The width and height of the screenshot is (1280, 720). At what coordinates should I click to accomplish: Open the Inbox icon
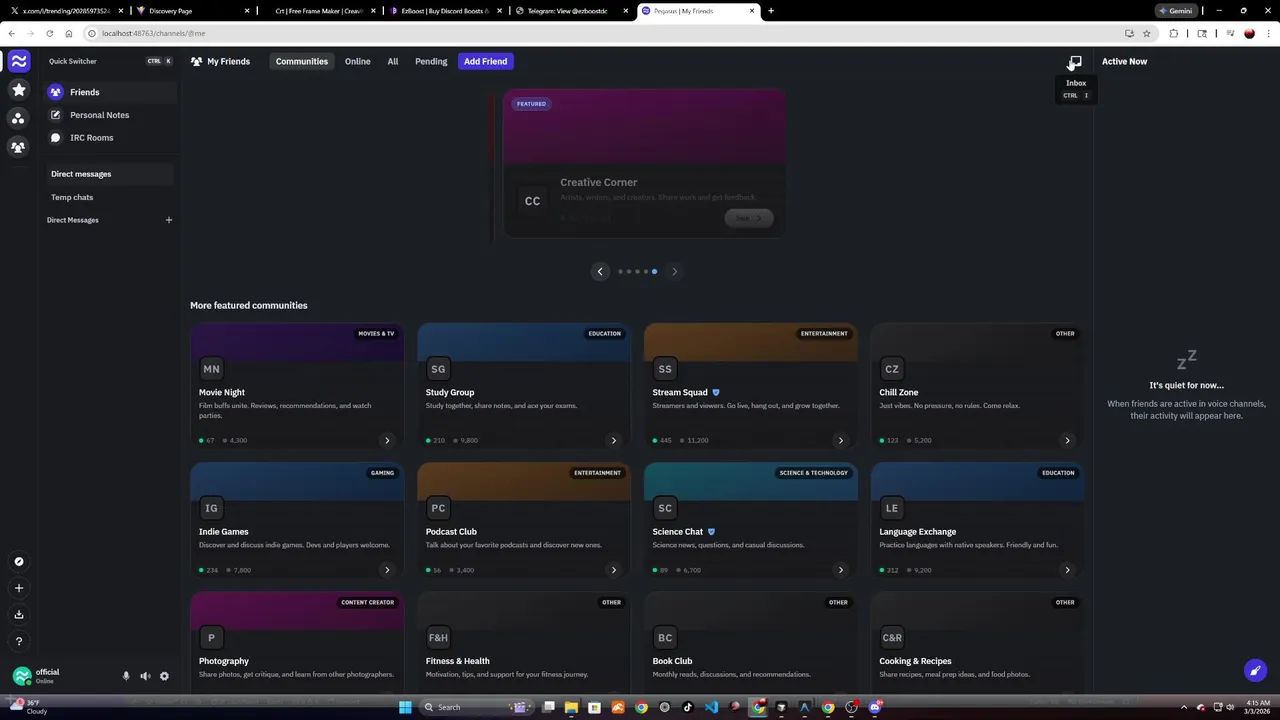[1075, 62]
